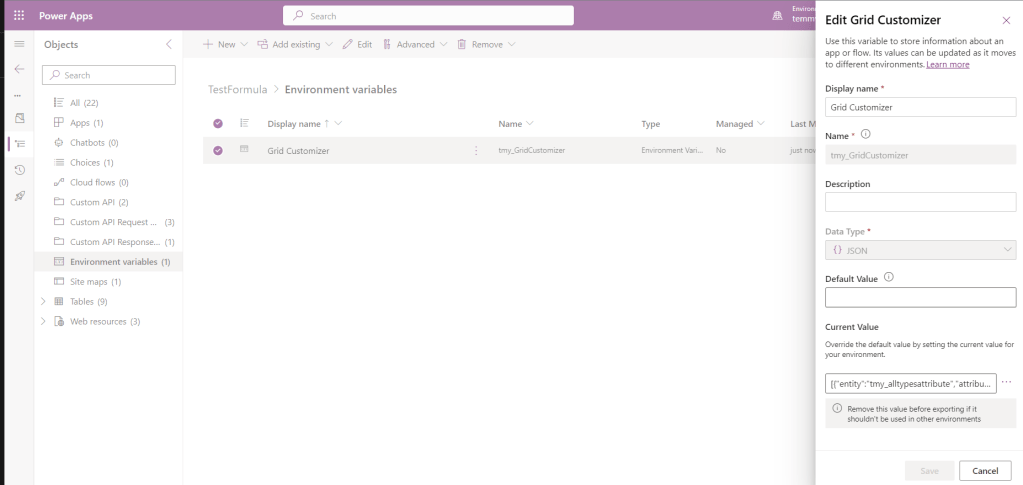1023x485 pixels.
Task: Edit the Display name text field
Action: pyautogui.click(x=920, y=107)
